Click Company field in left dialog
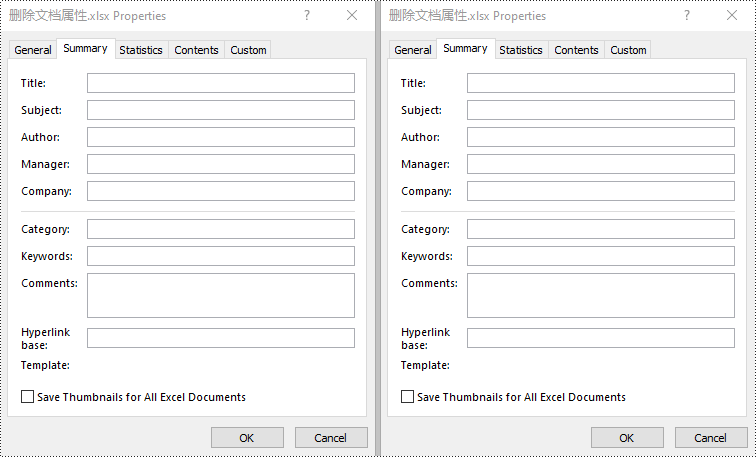Viewport: 756px width, 457px height. [221, 191]
